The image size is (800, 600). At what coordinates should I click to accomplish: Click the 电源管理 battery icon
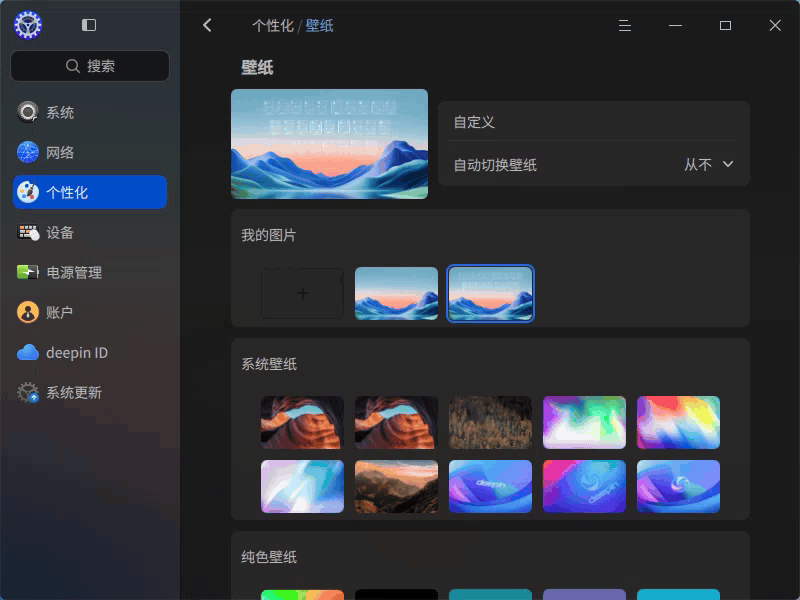28,272
